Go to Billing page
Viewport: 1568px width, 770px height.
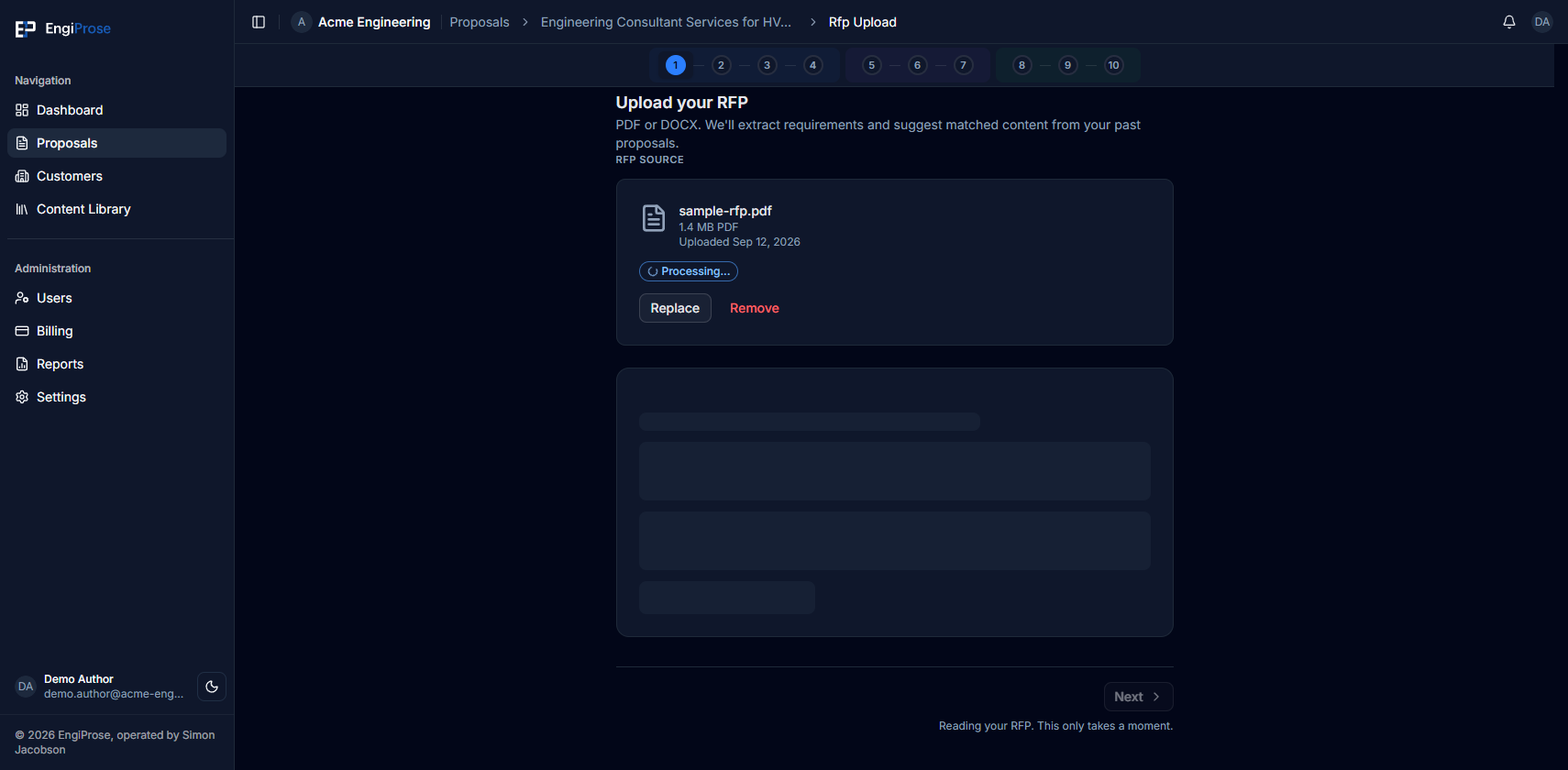[x=117, y=331]
